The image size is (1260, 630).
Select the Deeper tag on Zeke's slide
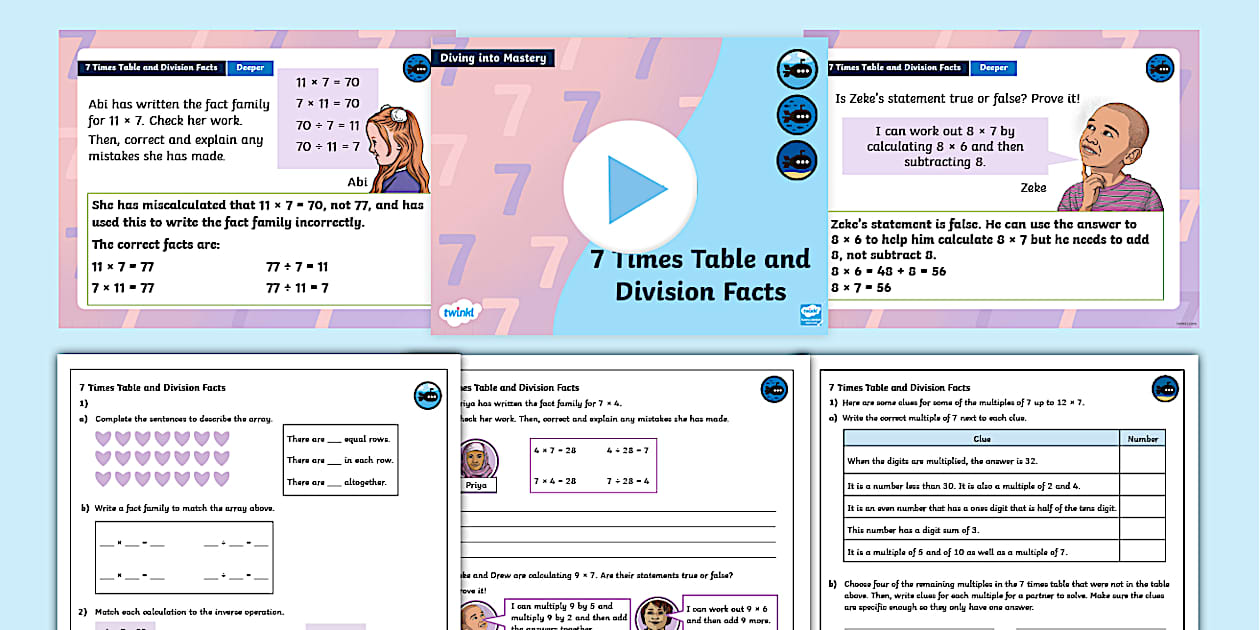[x=993, y=68]
